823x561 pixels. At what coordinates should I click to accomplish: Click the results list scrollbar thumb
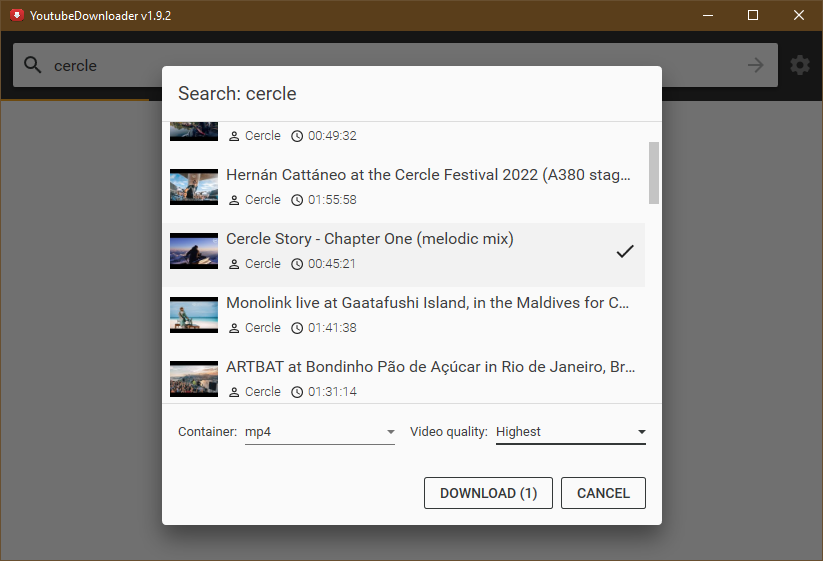653,173
